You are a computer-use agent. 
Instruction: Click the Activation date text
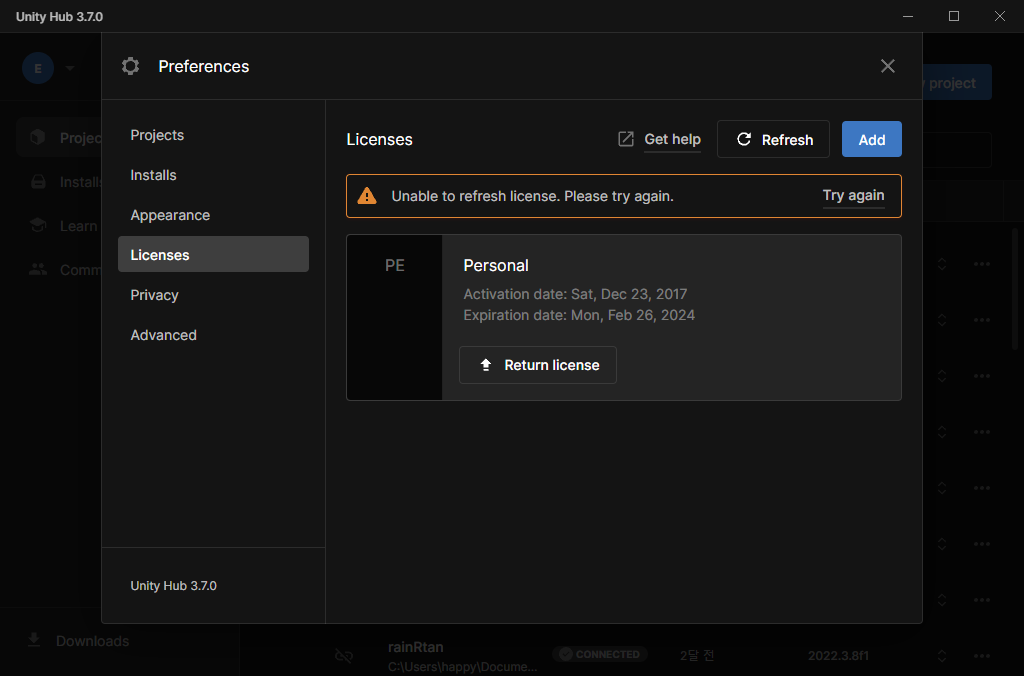coord(575,294)
